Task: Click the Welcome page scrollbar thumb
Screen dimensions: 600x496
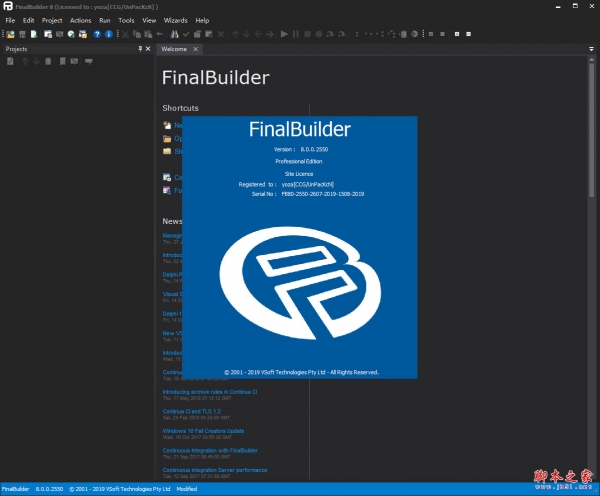Action: coord(592,130)
